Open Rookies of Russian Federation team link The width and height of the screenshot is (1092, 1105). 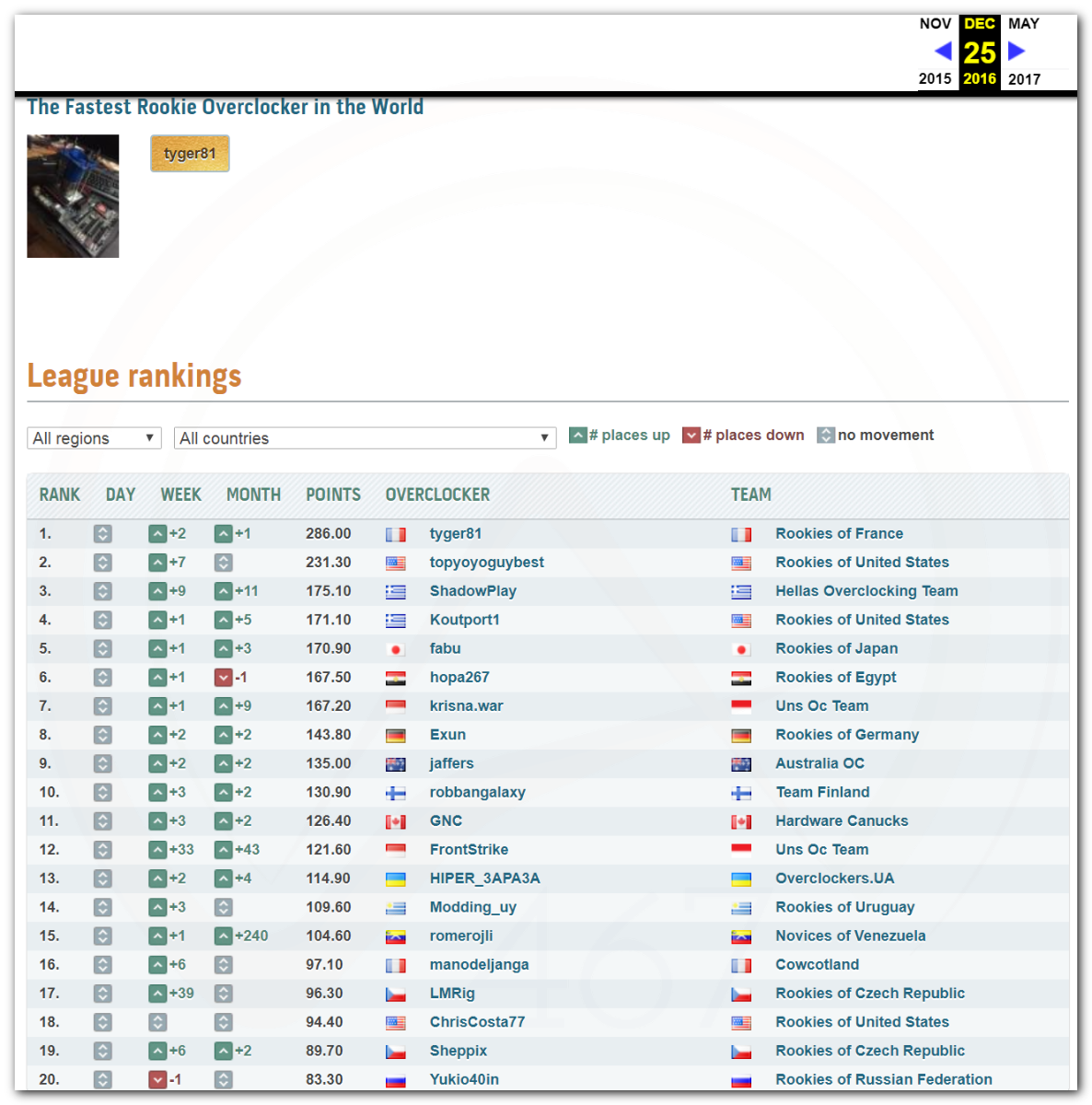[x=884, y=1079]
